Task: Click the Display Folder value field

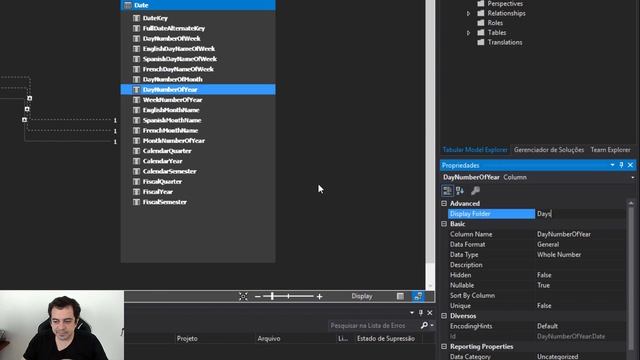Action: (x=580, y=213)
